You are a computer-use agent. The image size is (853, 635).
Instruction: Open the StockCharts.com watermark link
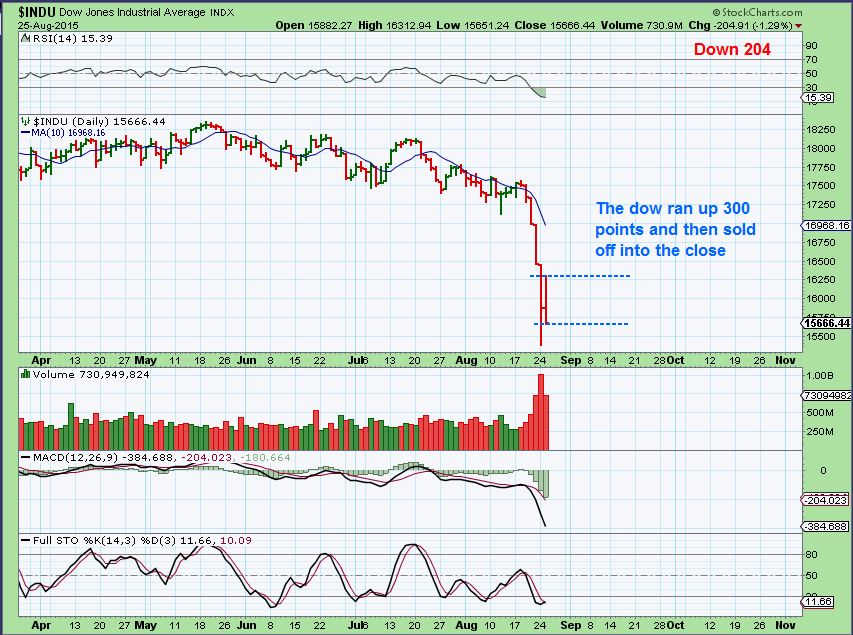[x=757, y=12]
